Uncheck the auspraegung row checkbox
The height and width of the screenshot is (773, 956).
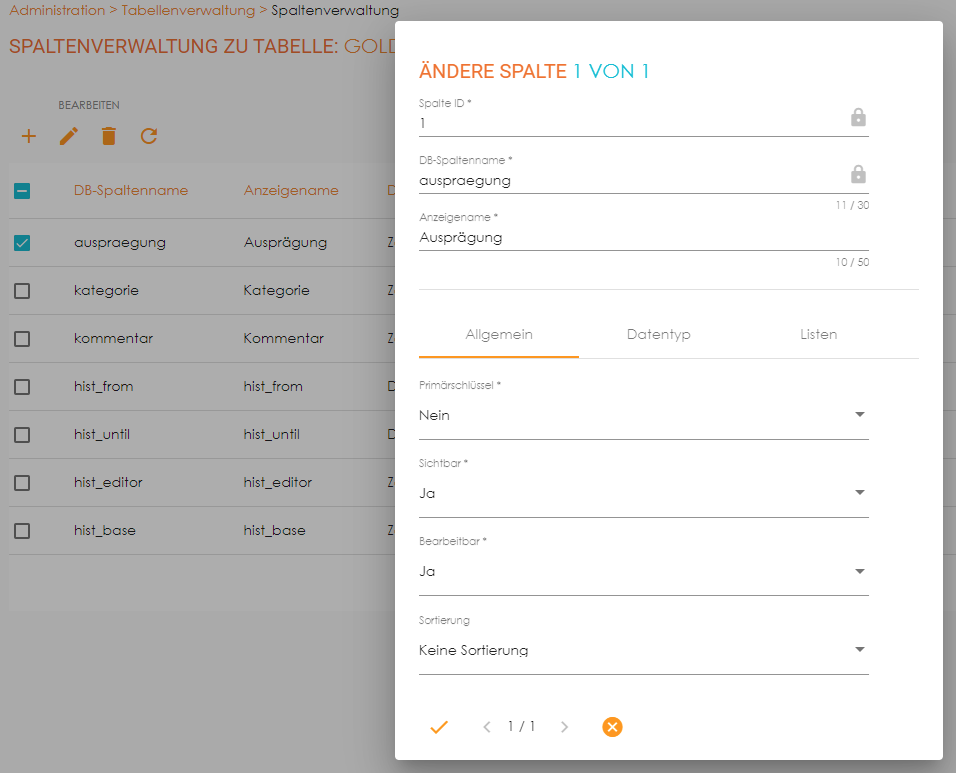point(22,242)
